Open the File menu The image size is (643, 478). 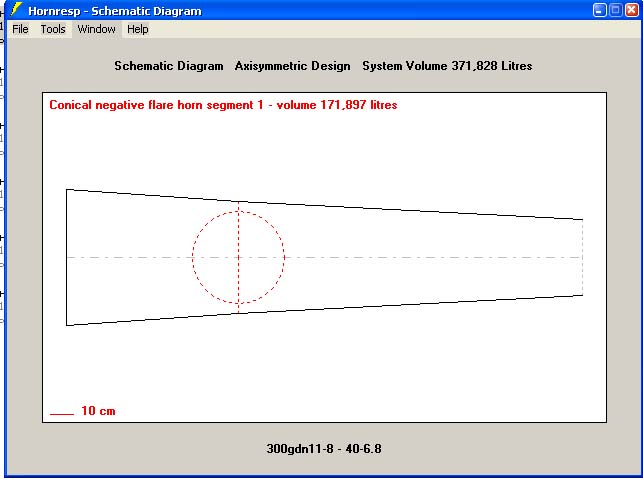click(20, 30)
